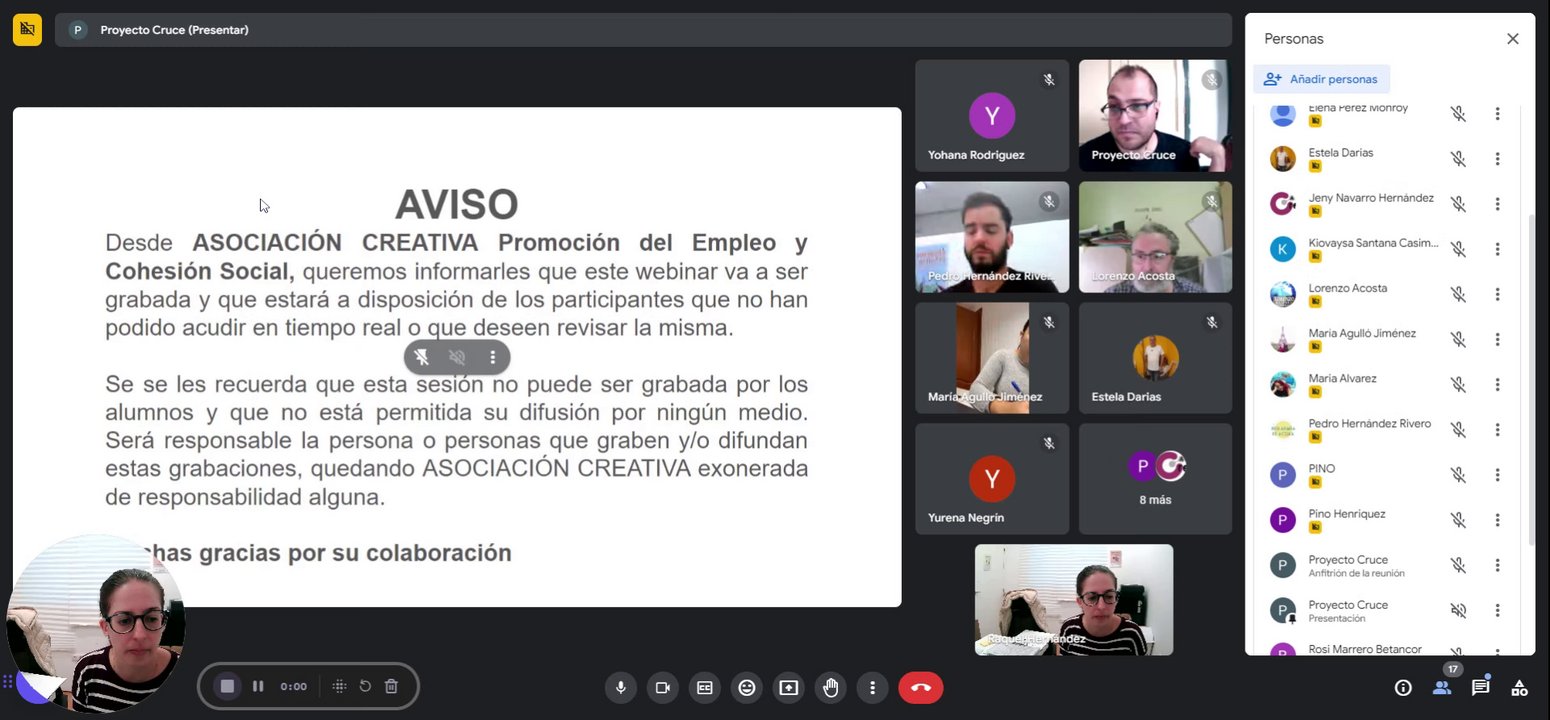This screenshot has width=1550, height=720.
Task: Open the chat panel icon
Action: coord(1481,687)
